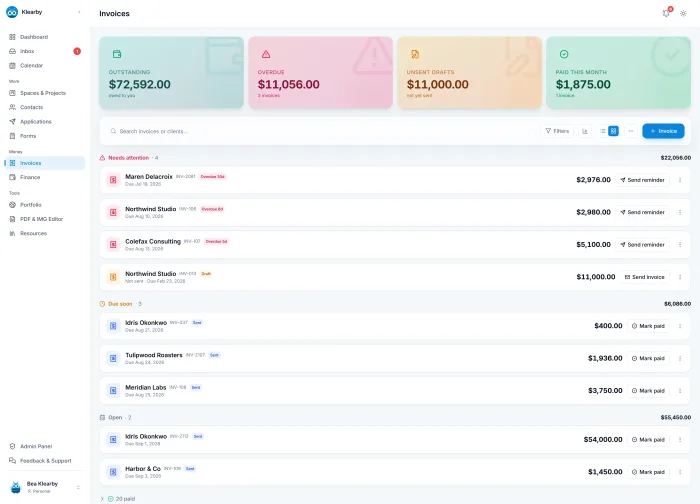
Task: Toggle the light/dark theme sun icon
Action: [683, 13]
